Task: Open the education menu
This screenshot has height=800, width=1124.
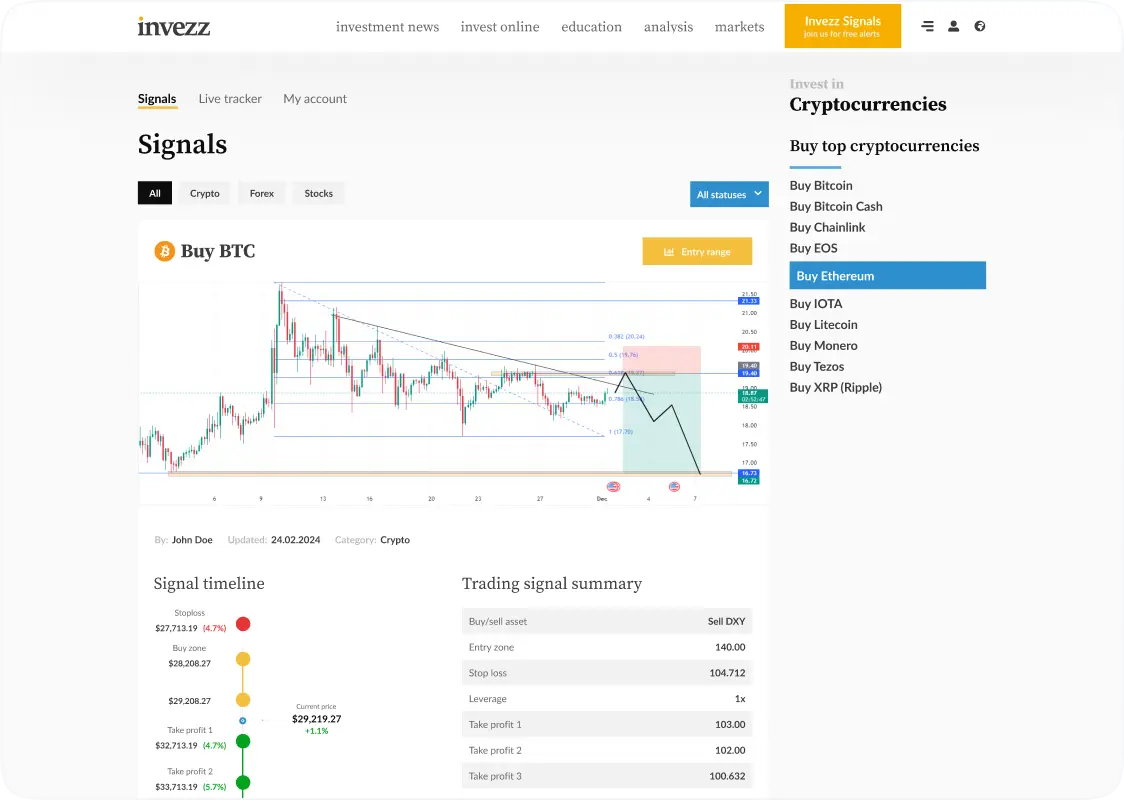Action: click(591, 27)
